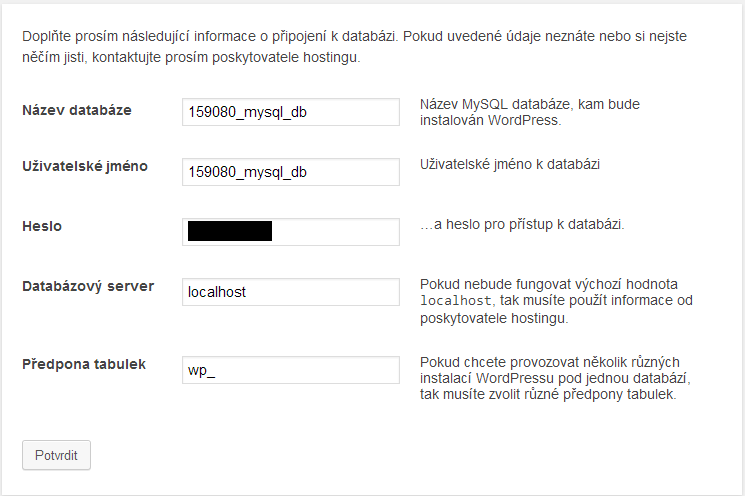Click the Předpona tabulek field containing wp_
Image resolution: width=745 pixels, height=496 pixels.
click(291, 370)
